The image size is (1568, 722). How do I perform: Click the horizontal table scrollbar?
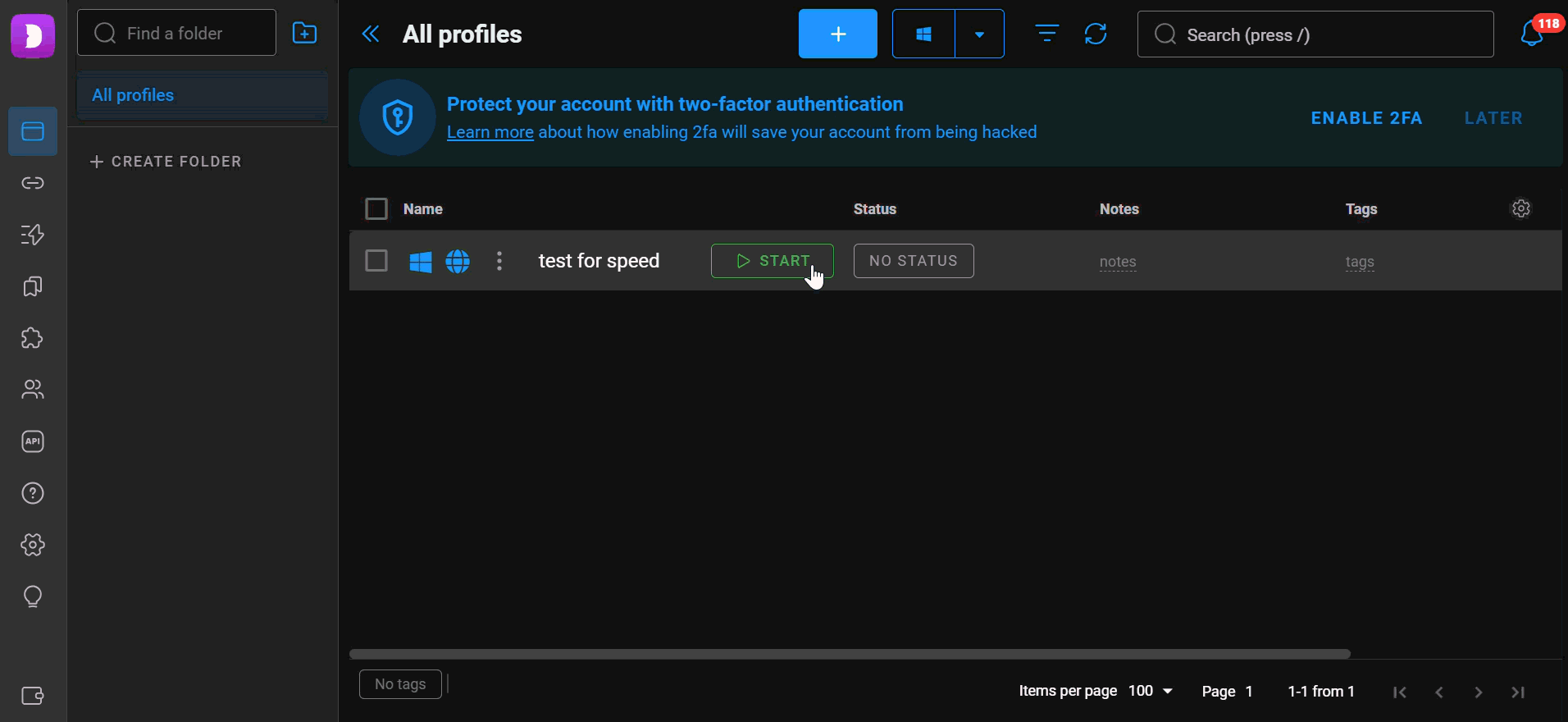(850, 654)
